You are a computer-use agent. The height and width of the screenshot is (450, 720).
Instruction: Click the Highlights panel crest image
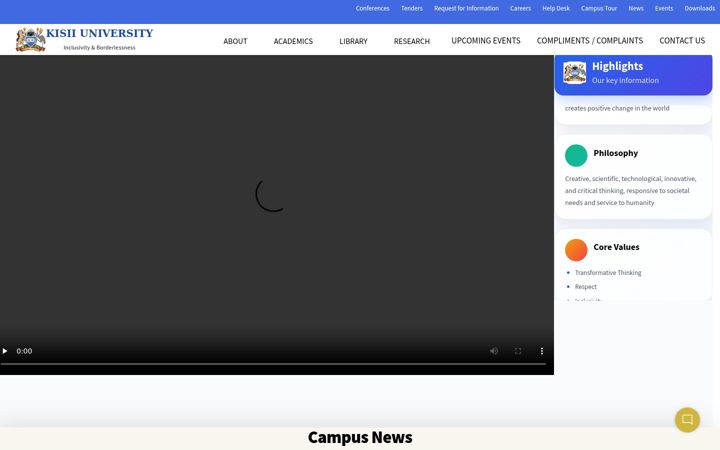coord(575,73)
